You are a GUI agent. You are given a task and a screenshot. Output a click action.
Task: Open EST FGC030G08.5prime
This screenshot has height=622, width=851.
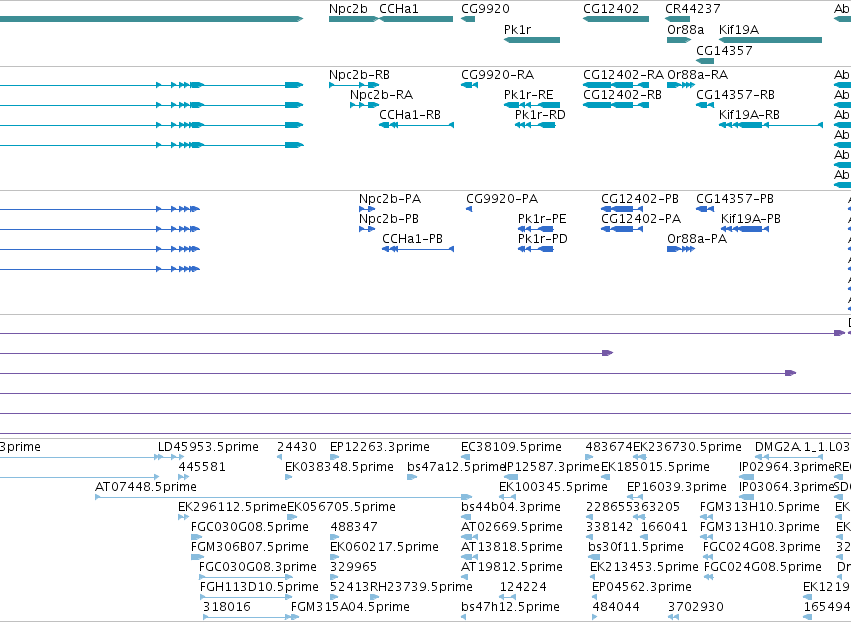[x=250, y=528]
